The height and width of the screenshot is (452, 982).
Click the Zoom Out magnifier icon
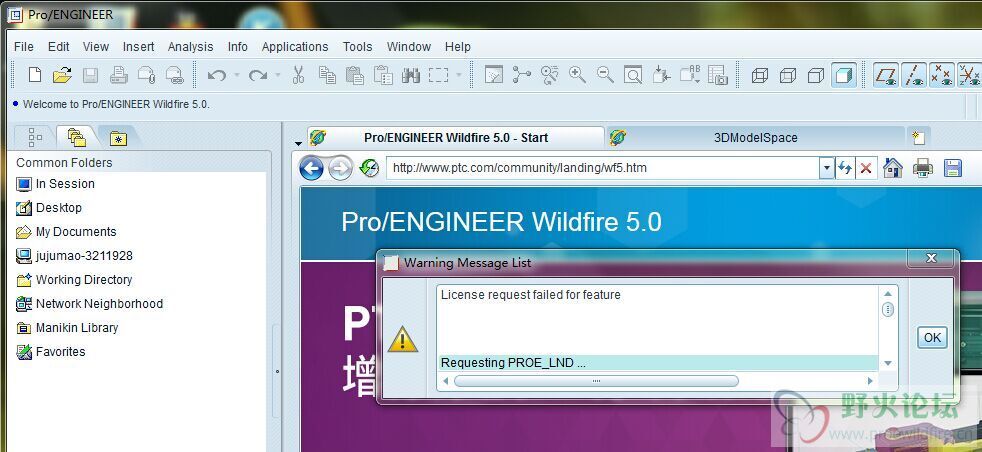(x=605, y=76)
